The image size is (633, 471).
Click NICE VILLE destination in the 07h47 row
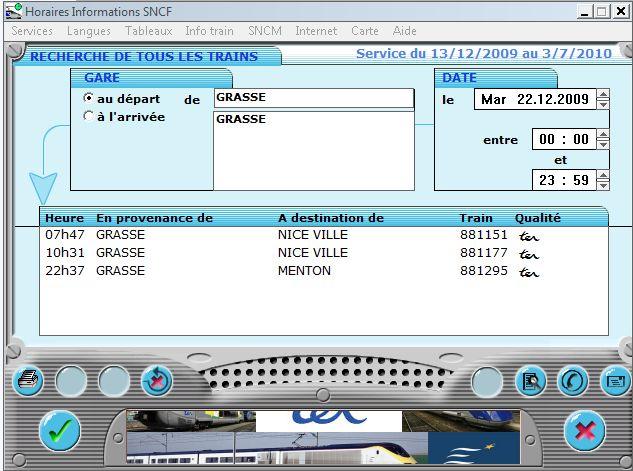(313, 234)
